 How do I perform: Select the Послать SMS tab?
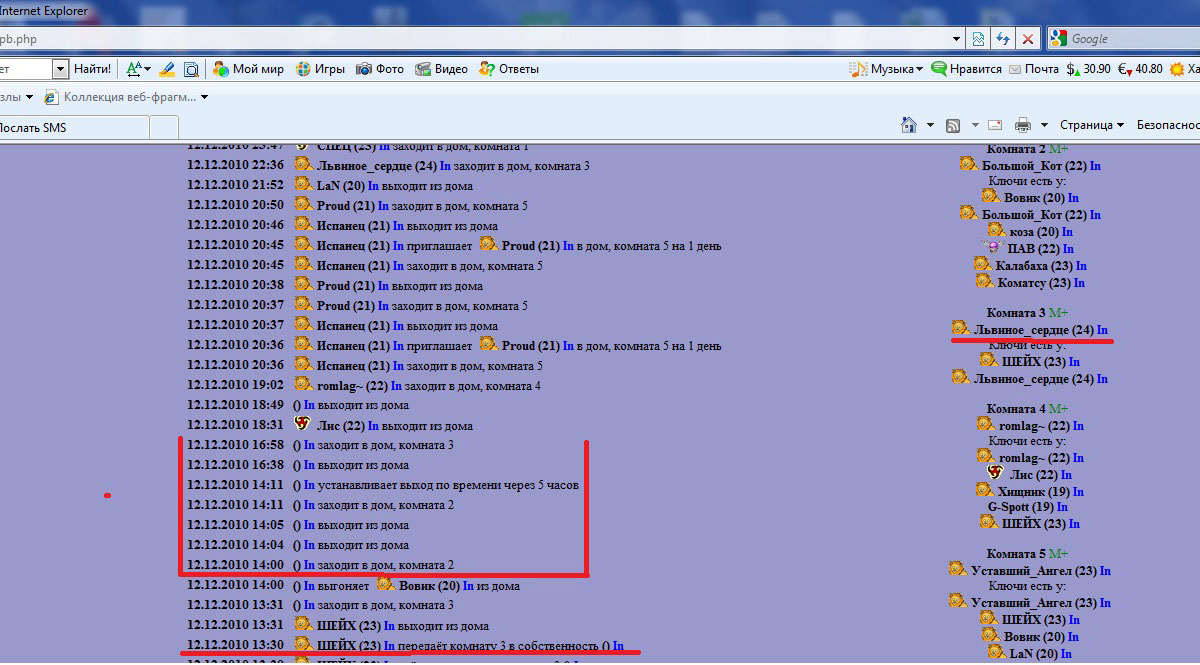pyautogui.click(x=60, y=127)
